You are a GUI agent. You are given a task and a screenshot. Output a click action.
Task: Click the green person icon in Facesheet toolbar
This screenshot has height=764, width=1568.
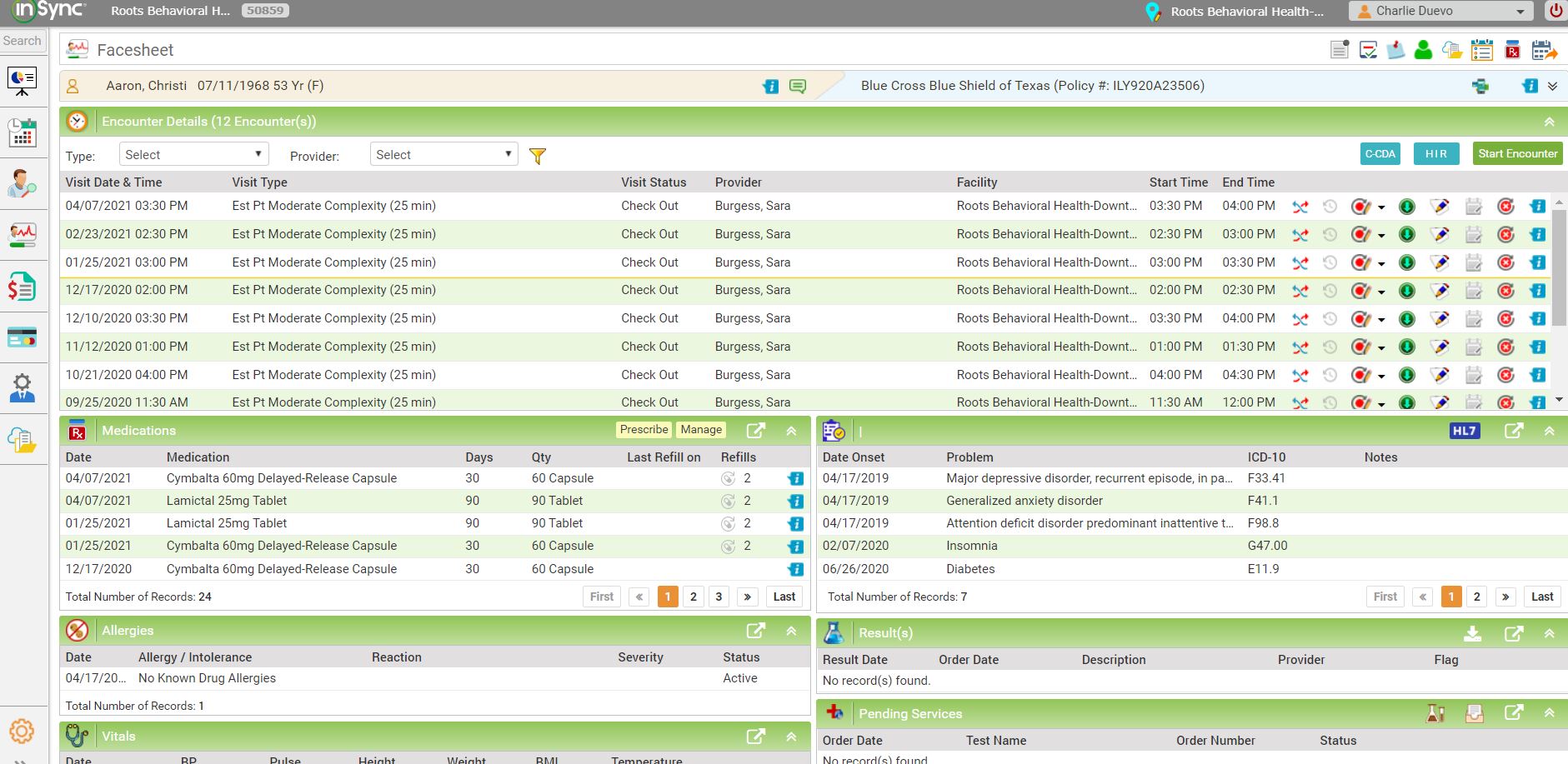[1424, 50]
